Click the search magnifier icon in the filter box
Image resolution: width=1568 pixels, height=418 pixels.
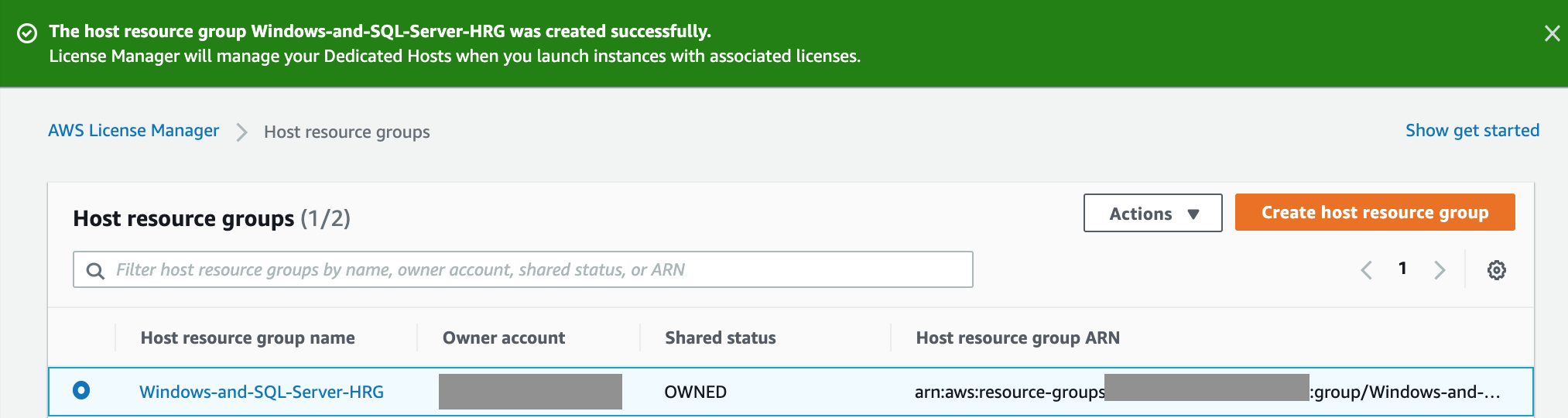95,271
